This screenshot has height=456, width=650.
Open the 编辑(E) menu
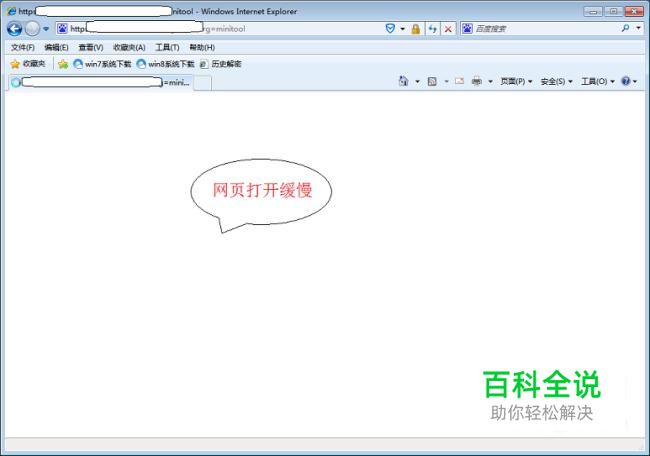point(56,47)
